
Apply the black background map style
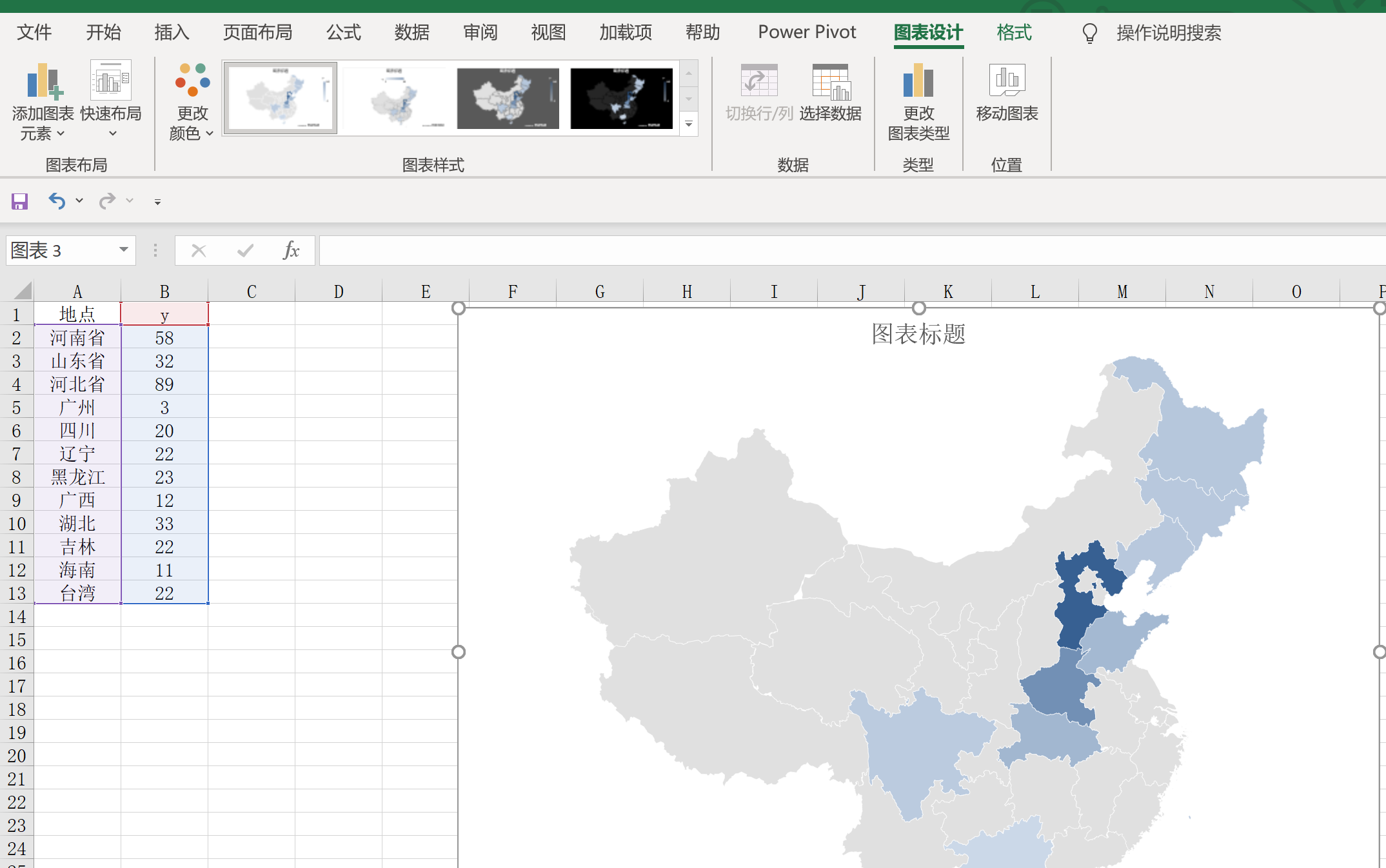[x=622, y=98]
